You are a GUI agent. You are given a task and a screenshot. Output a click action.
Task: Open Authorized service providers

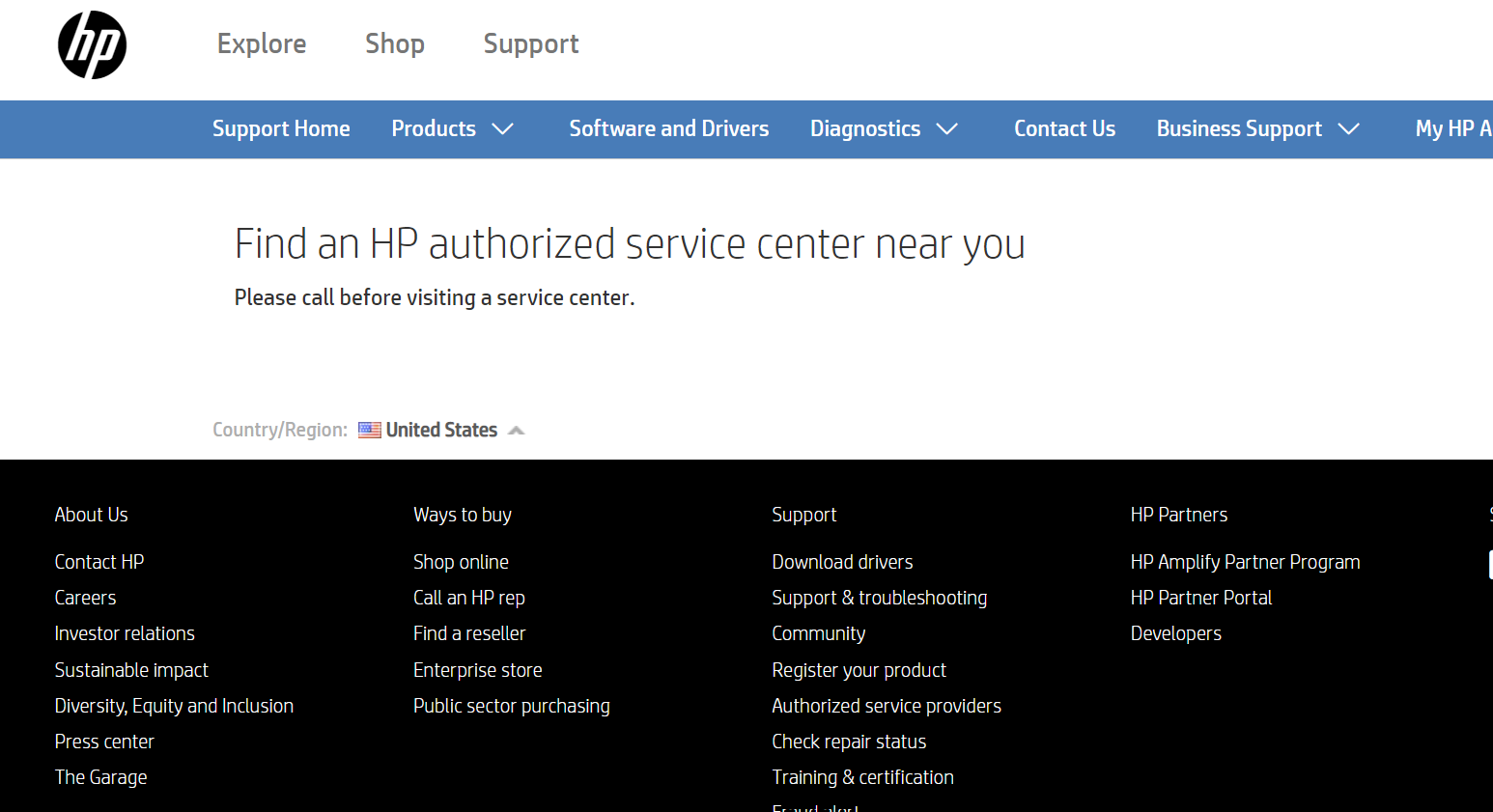(887, 705)
